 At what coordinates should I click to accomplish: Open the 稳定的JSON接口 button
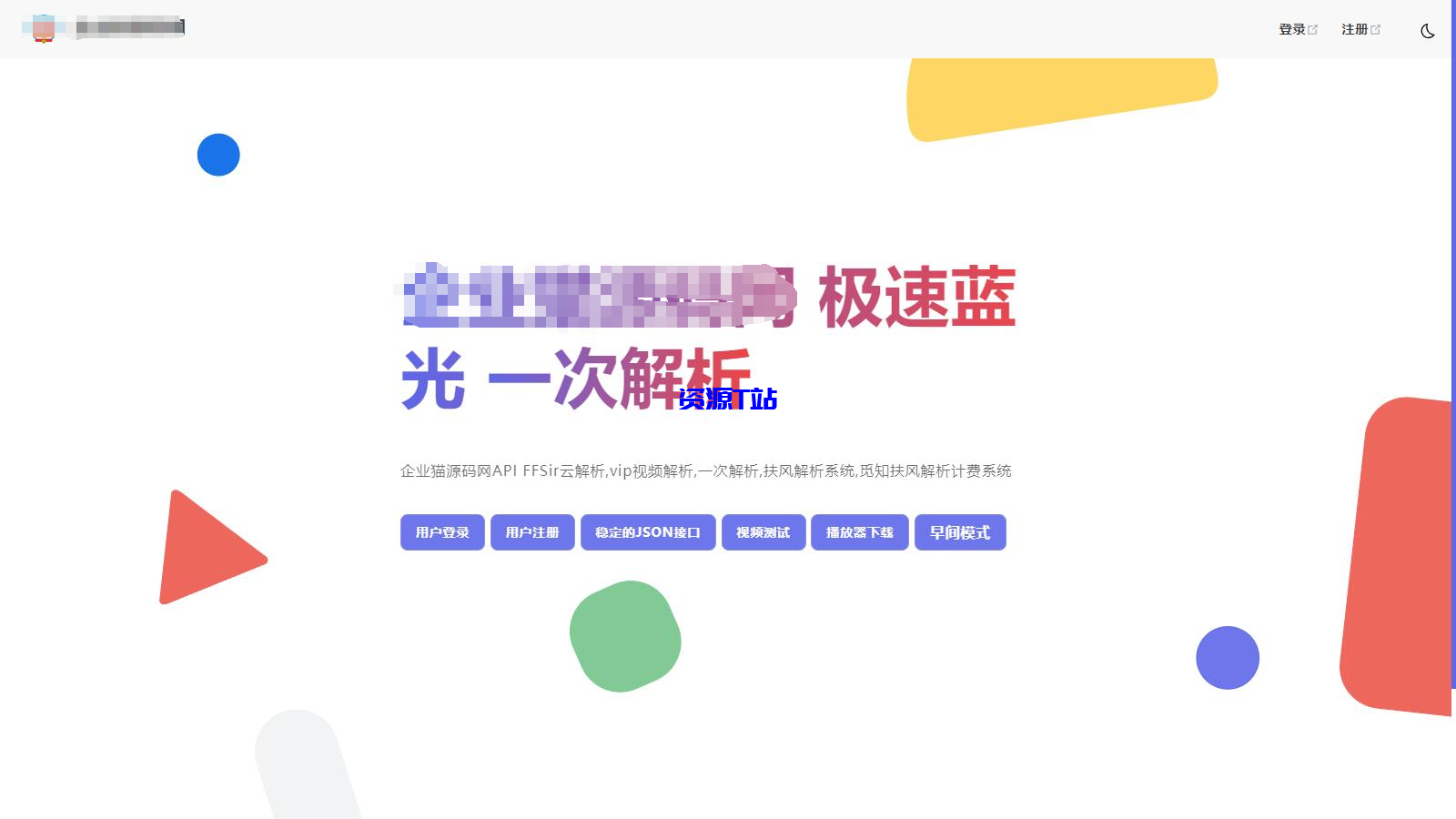(648, 532)
